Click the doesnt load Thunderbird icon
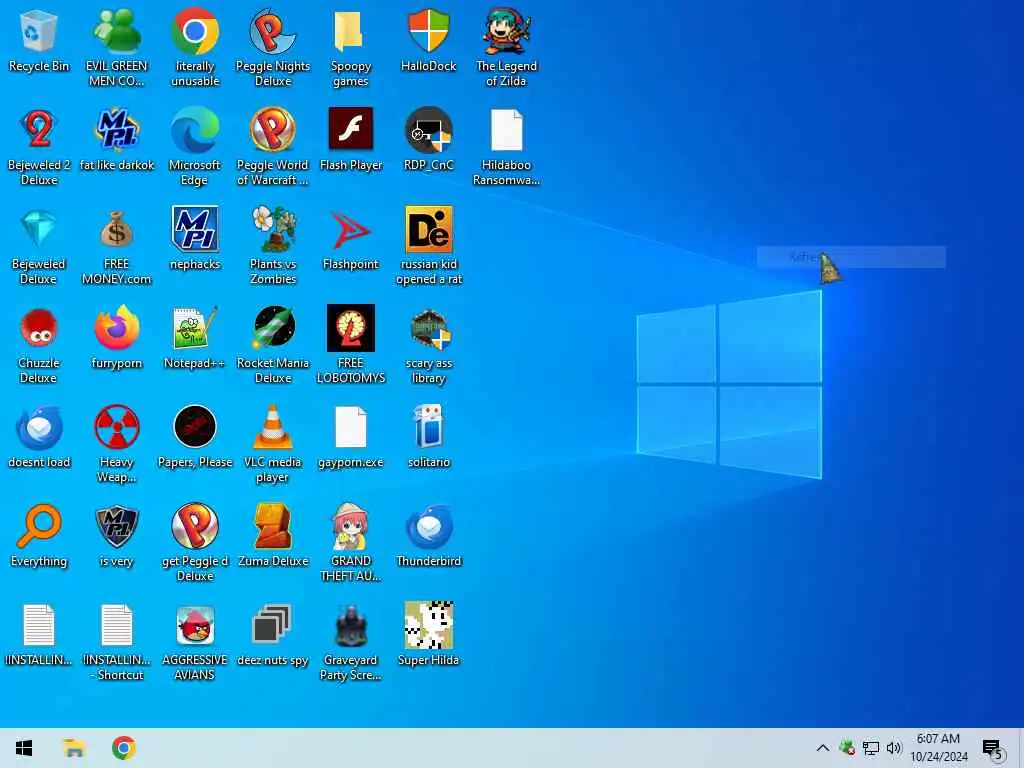 39,427
